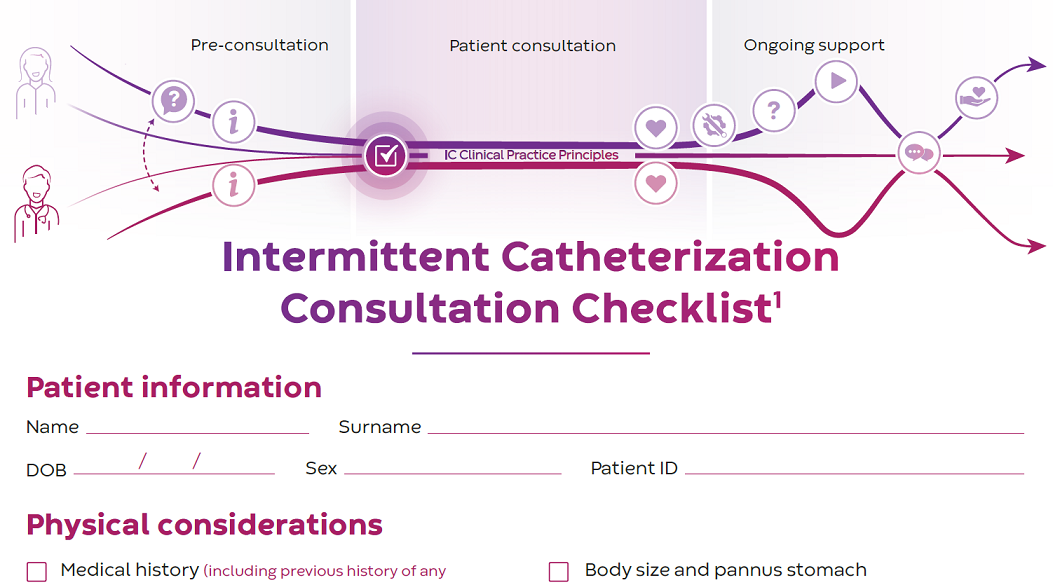Check the Body size and pannus stomach checkbox

[x=559, y=572]
